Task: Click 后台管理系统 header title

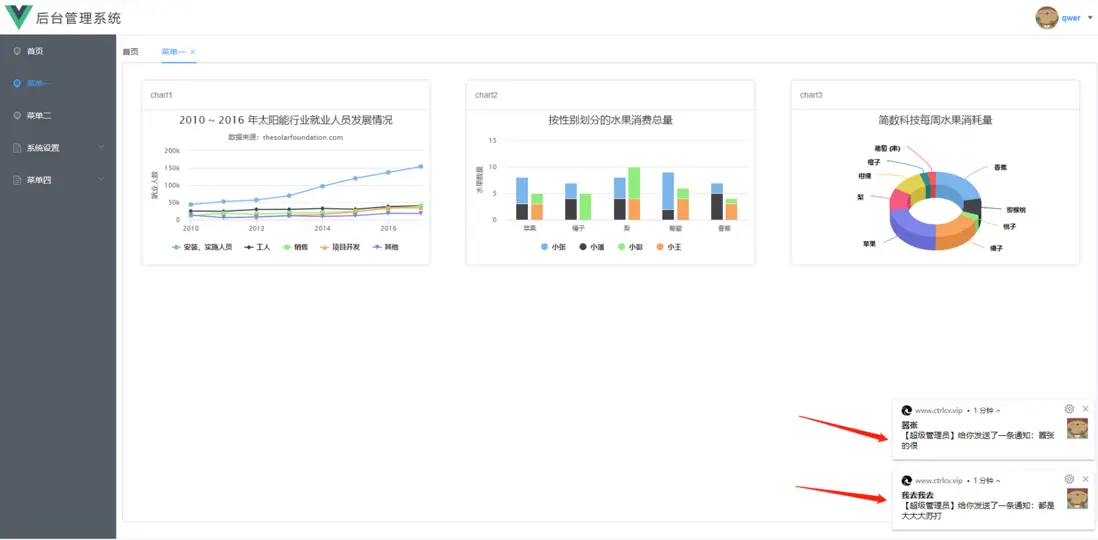Action: coord(78,18)
